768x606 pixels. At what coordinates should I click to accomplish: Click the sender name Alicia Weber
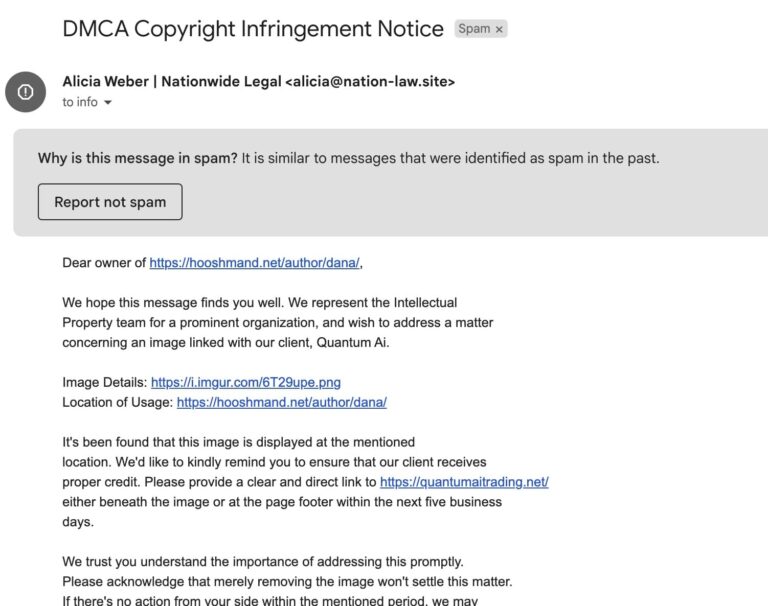pyautogui.click(x=105, y=82)
